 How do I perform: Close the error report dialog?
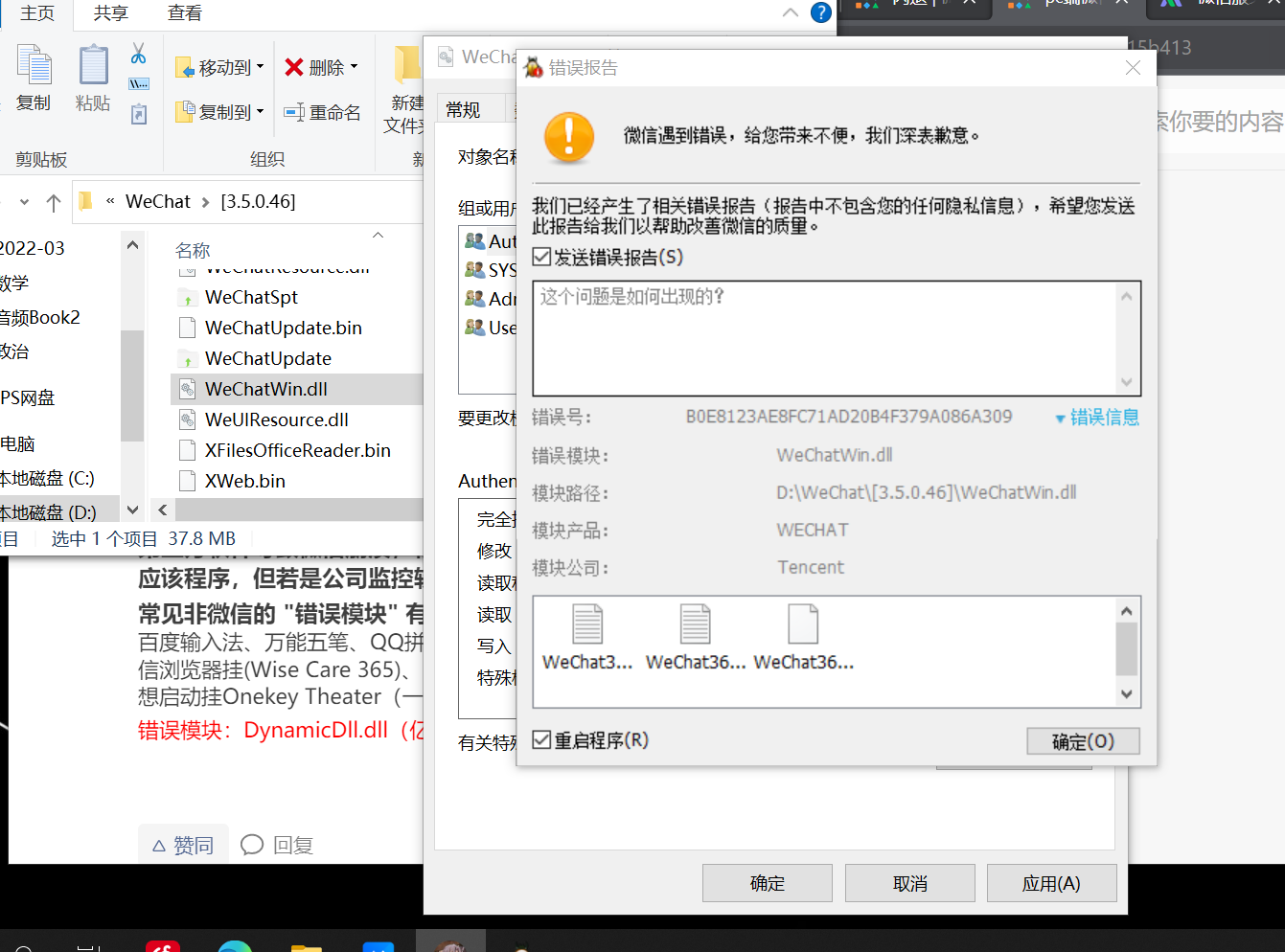pyautogui.click(x=1133, y=67)
